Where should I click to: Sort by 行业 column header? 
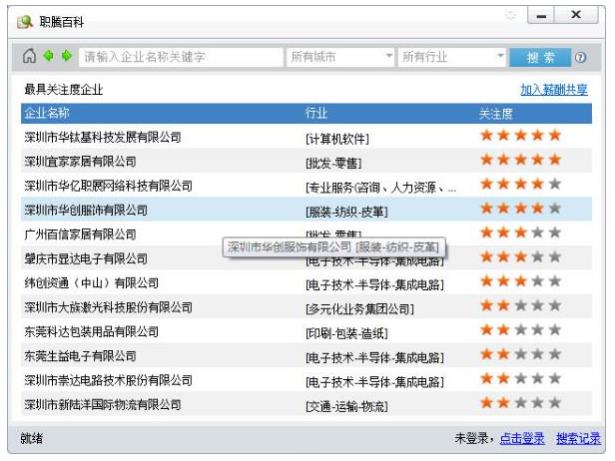point(316,113)
